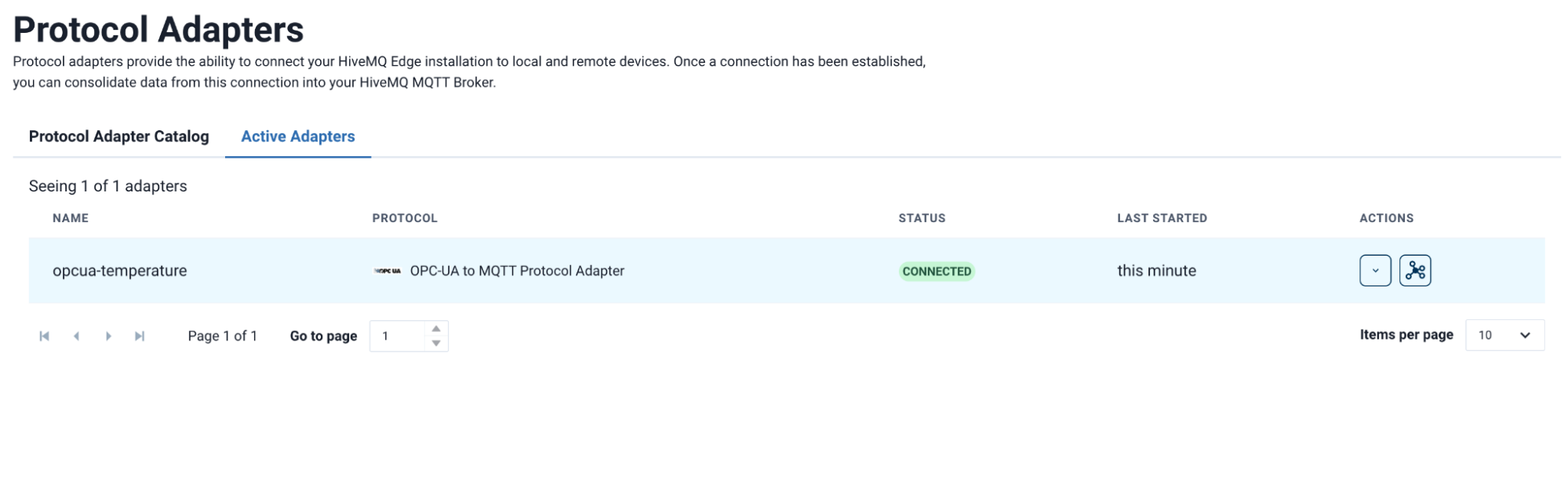Screen dimensions: 1568x477
Task: Click the NAME column header
Action: point(71,218)
